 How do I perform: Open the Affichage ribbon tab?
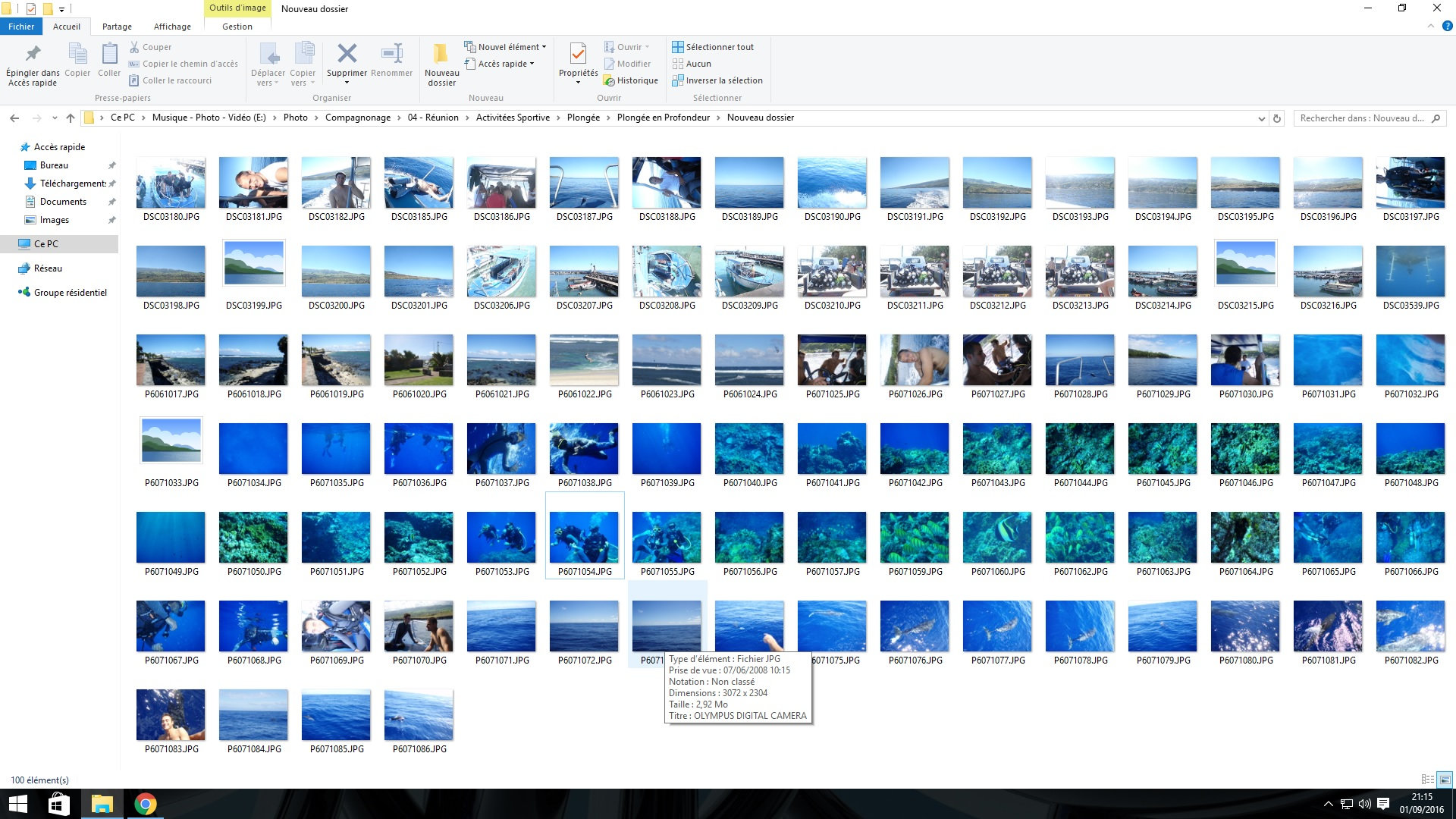172,27
